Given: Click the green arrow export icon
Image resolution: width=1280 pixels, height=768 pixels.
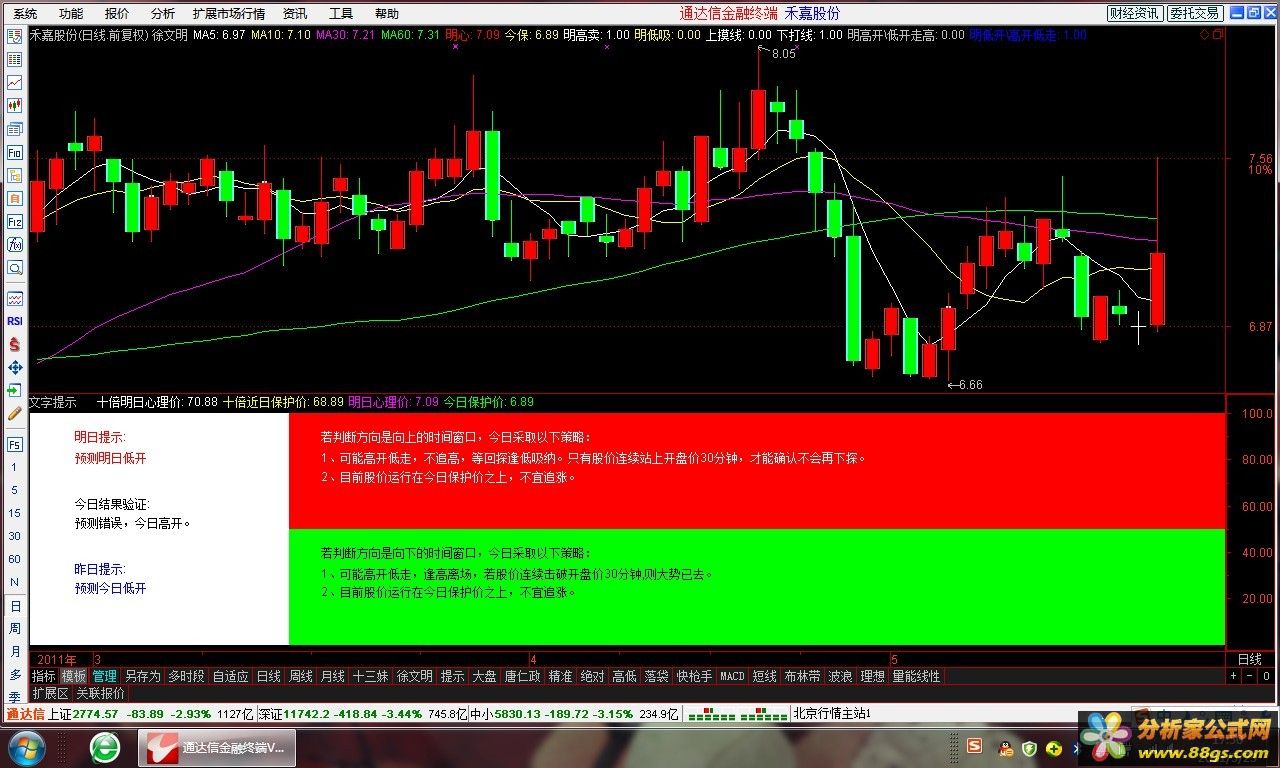Looking at the screenshot, I should [x=15, y=390].
